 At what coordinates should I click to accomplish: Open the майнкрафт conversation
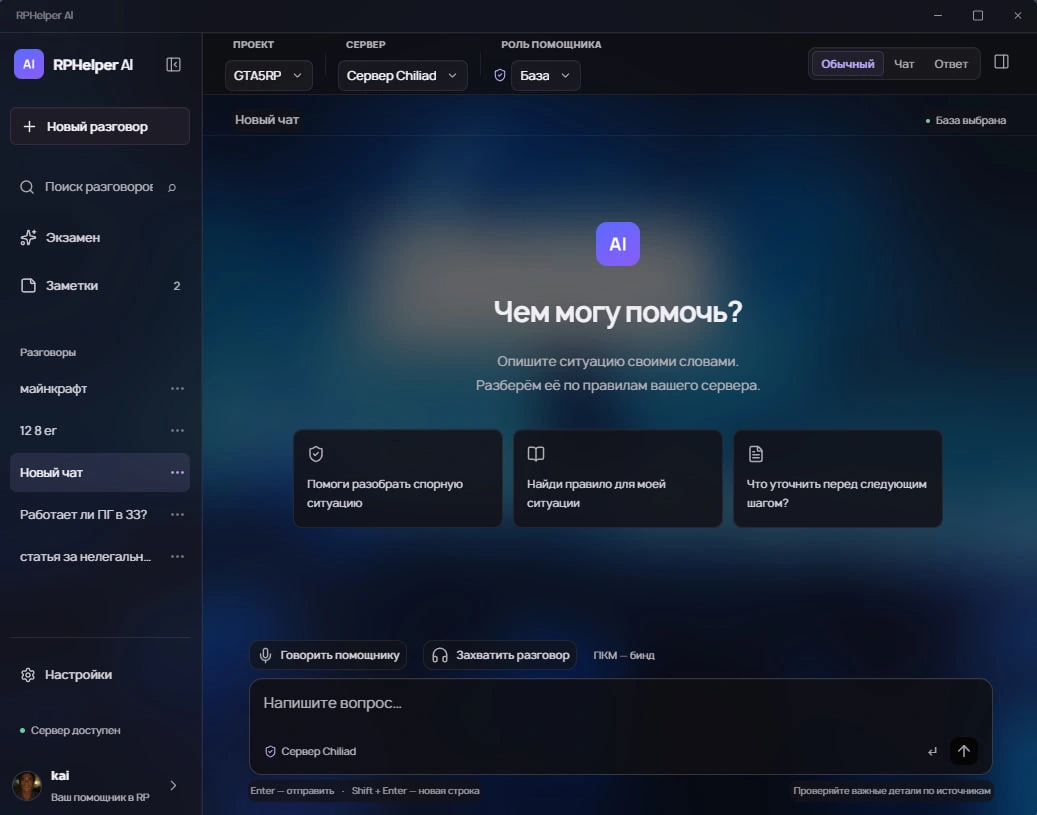(x=89, y=388)
